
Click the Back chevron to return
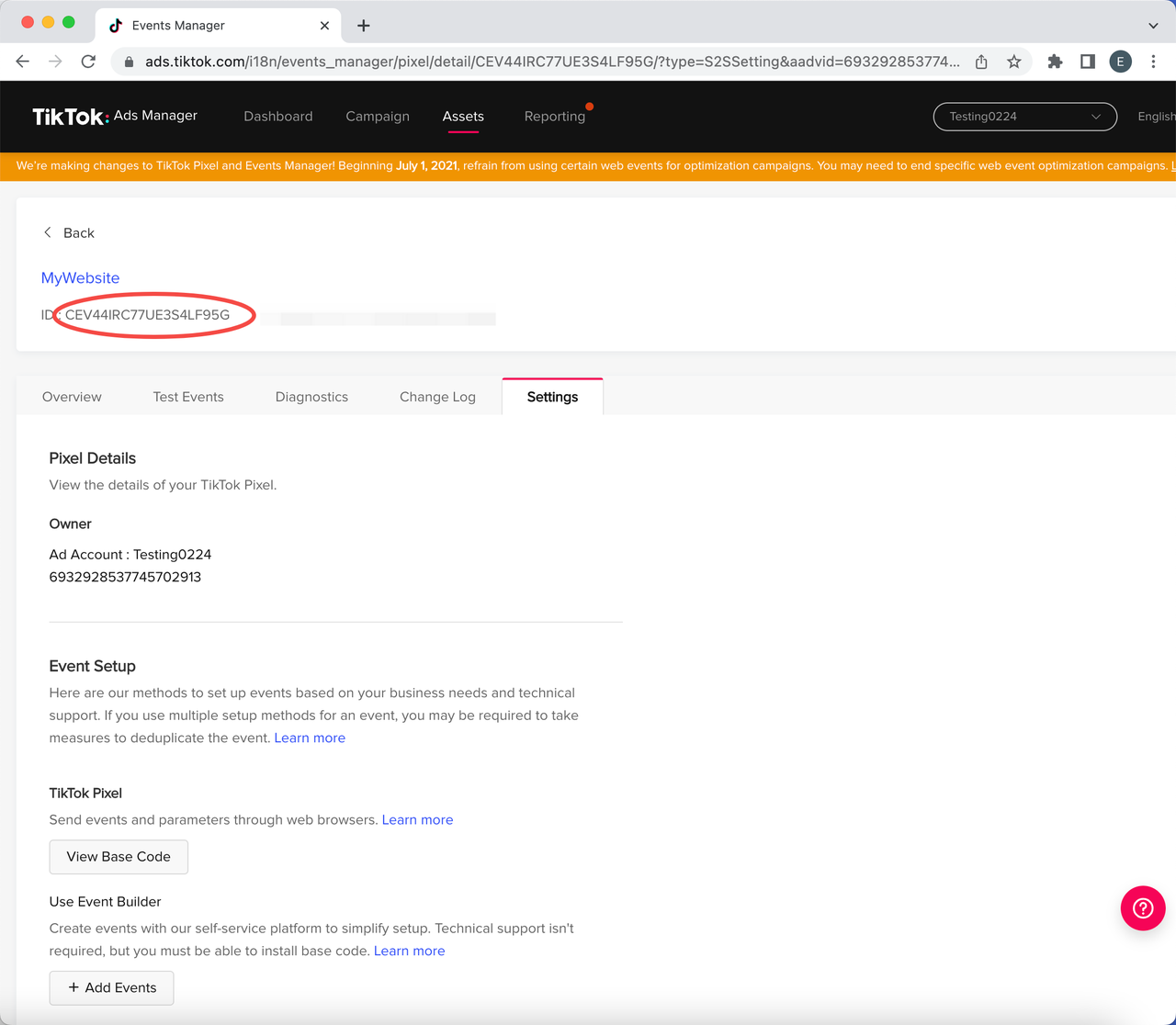click(x=47, y=232)
